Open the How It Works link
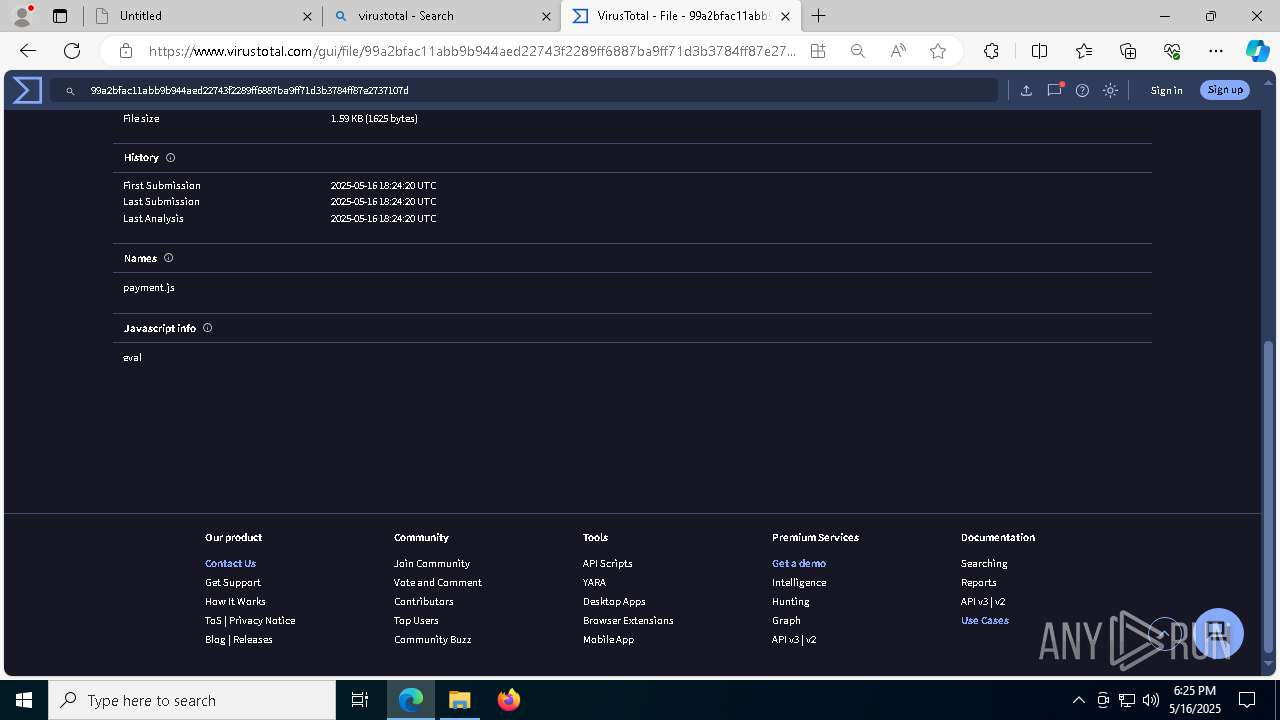The height and width of the screenshot is (720, 1280). [235, 601]
